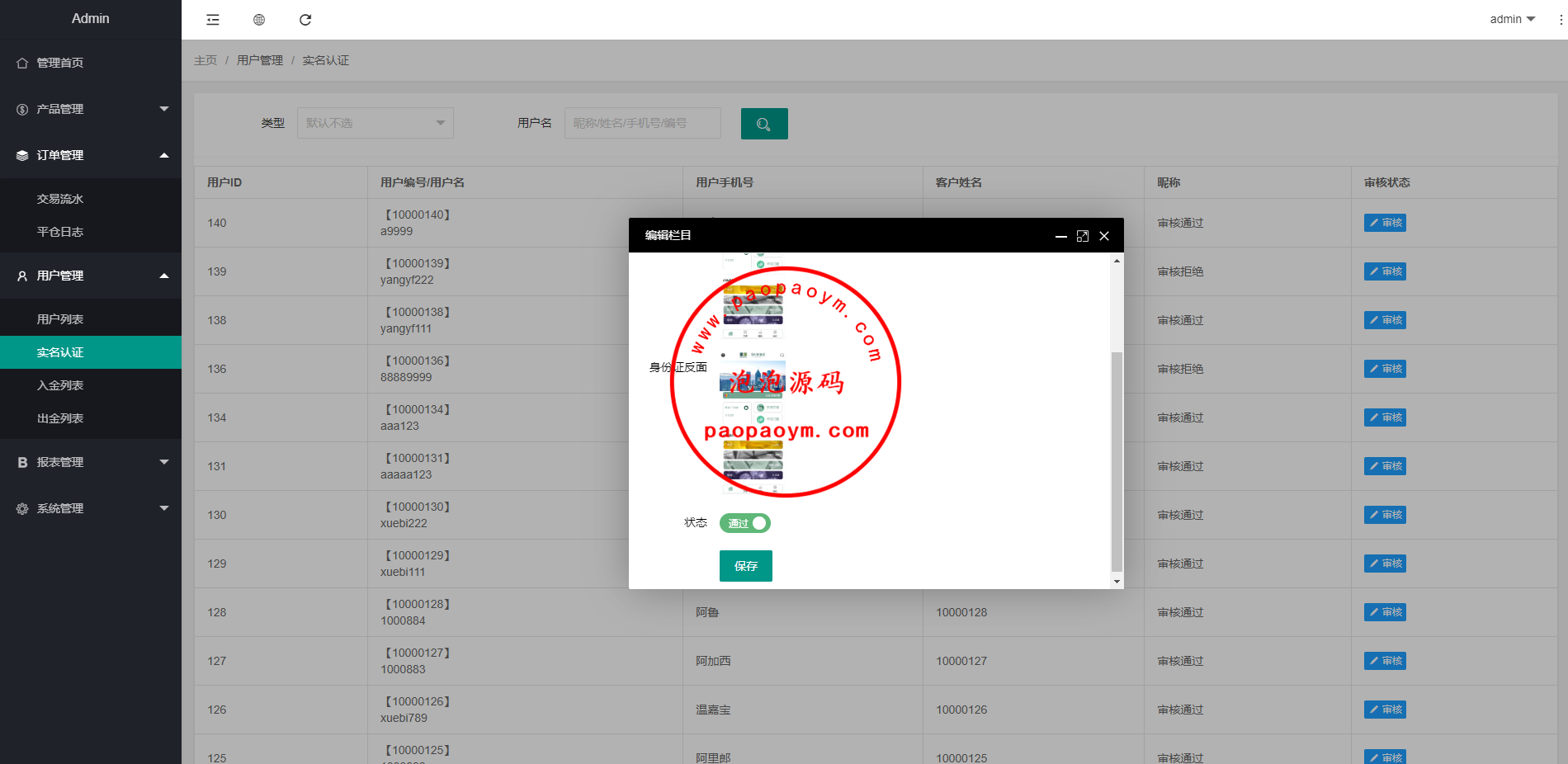The width and height of the screenshot is (1568, 764).
Task: Click the 用户名 search input field
Action: 642,123
